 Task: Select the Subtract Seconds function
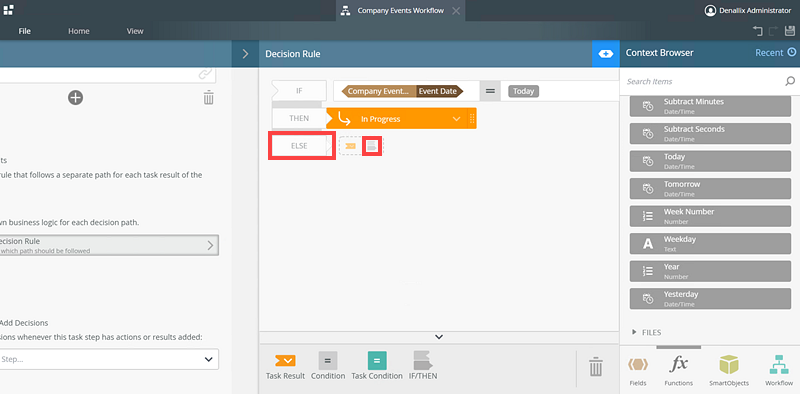(710, 133)
